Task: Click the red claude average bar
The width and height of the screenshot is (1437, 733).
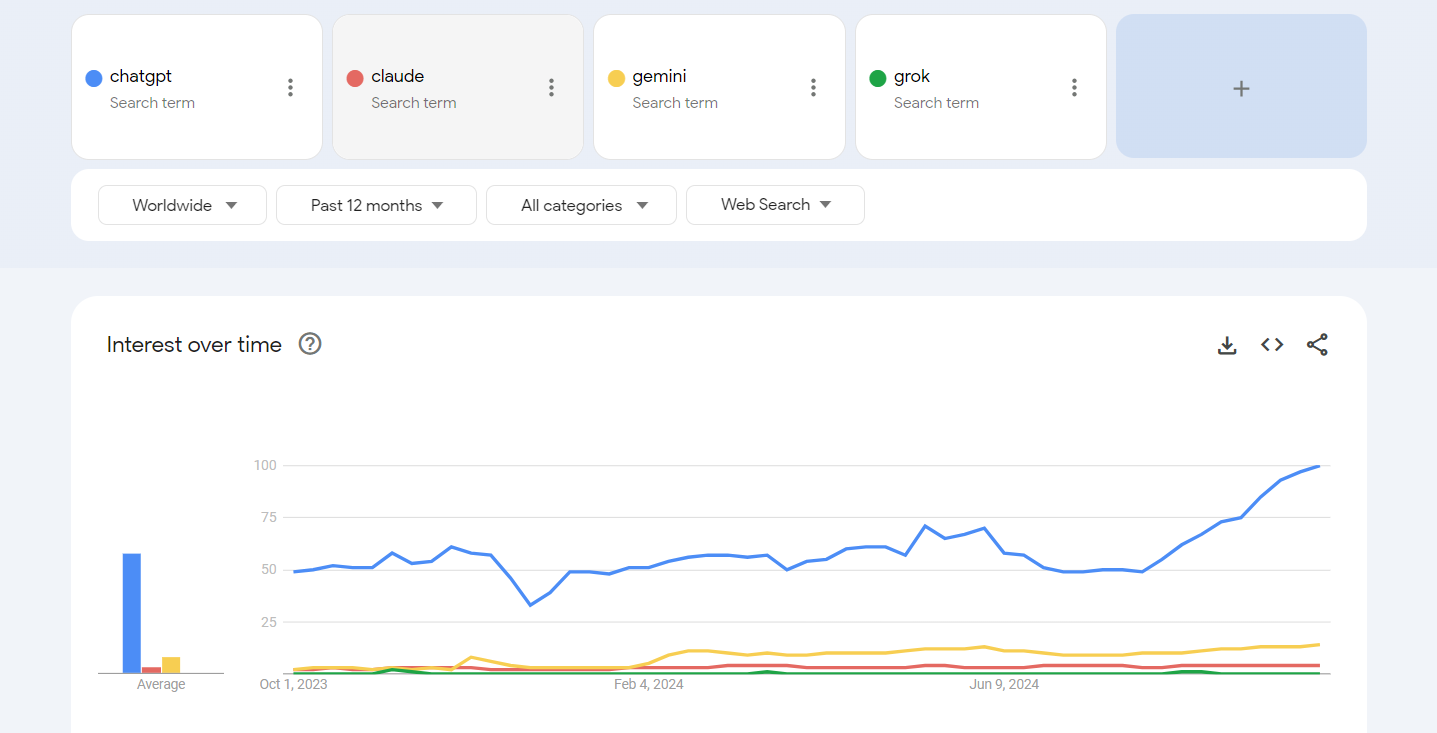Action: (x=151, y=670)
